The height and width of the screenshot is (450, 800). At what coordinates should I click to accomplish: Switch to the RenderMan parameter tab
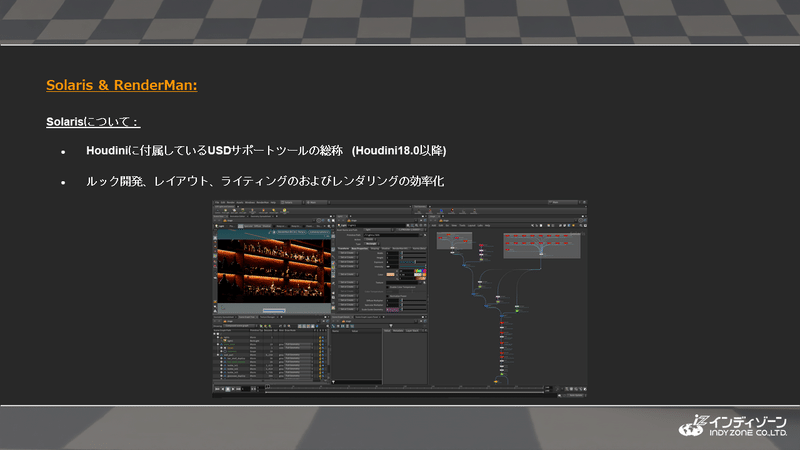pyautogui.click(x=400, y=248)
